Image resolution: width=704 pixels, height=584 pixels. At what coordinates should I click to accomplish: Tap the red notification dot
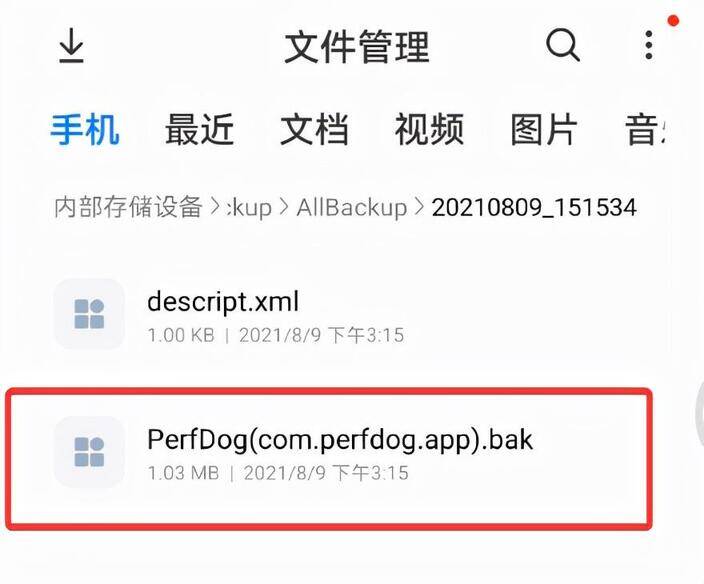(673, 20)
